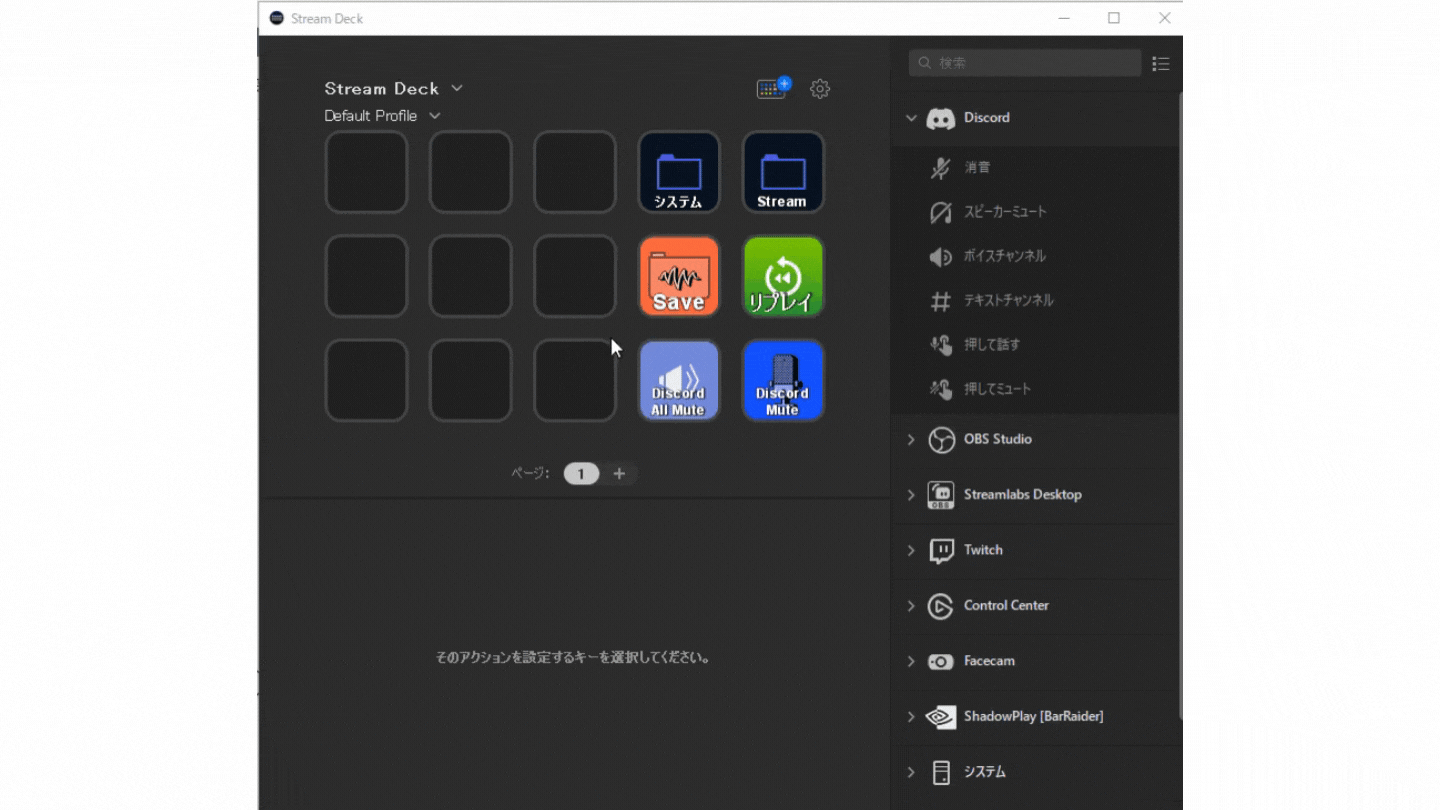The height and width of the screenshot is (810, 1440).
Task: Click the Facecam label
Action: 990,662
